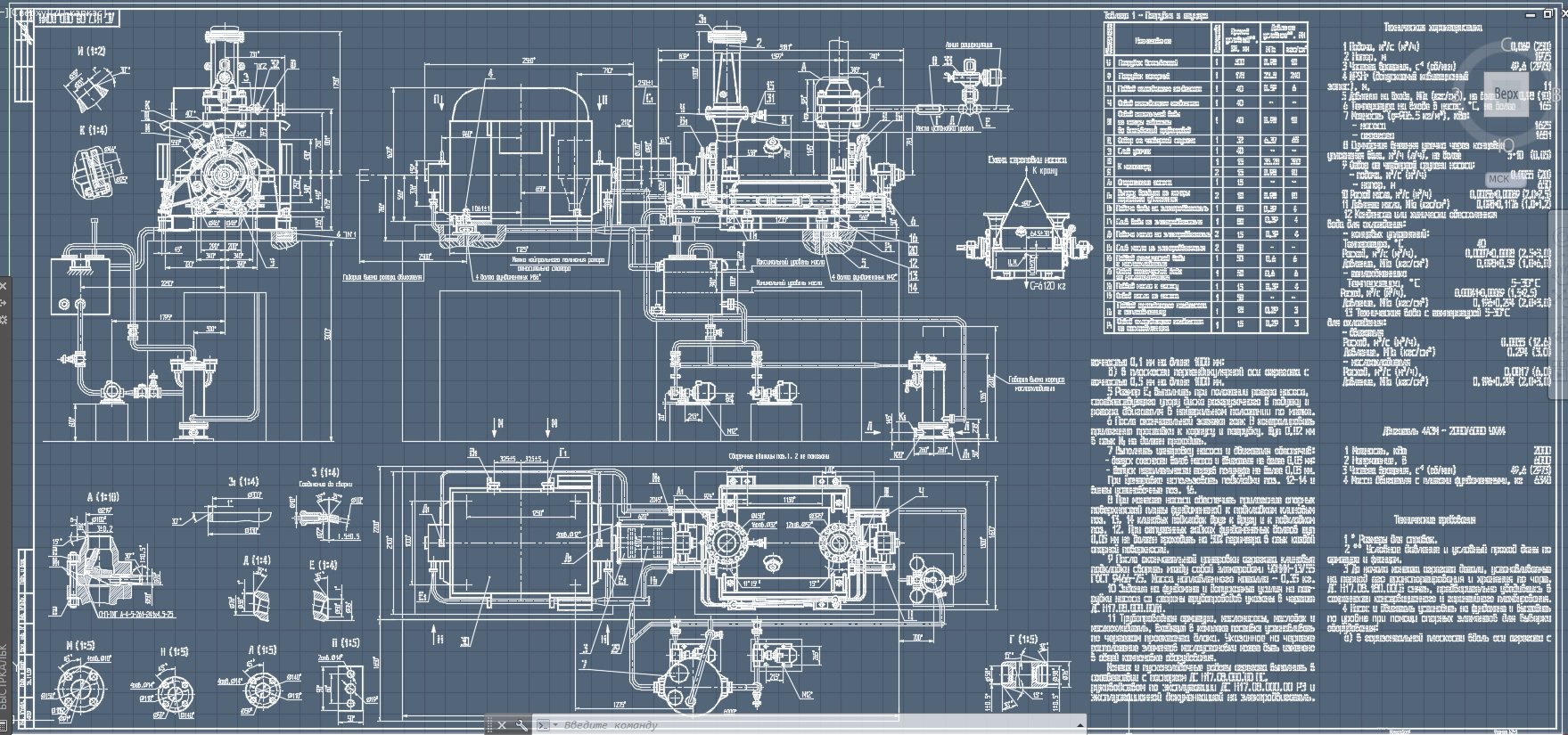Click the С compass letter on ViewCube
The image size is (1568, 735).
click(1506, 45)
